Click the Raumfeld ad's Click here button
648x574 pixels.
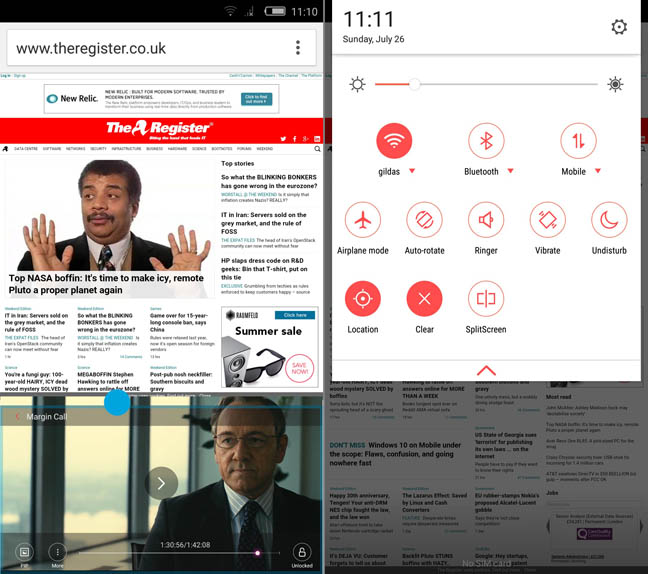coord(295,315)
